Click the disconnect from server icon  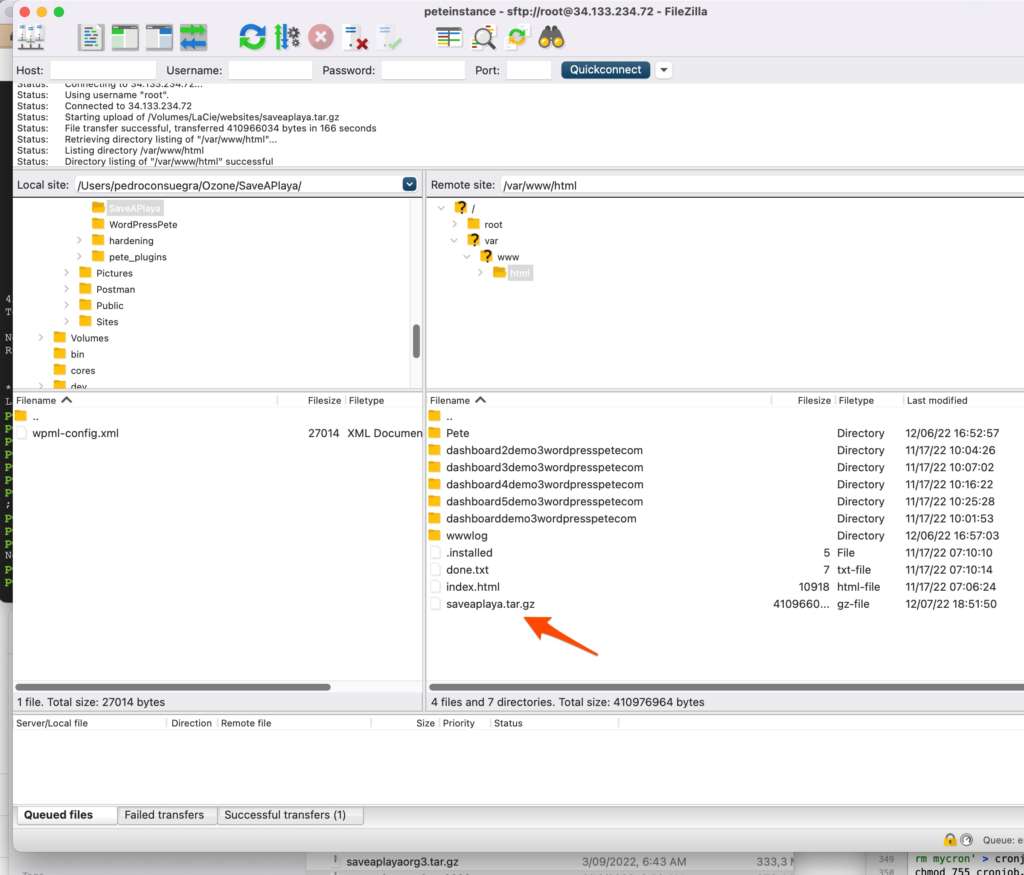354,38
